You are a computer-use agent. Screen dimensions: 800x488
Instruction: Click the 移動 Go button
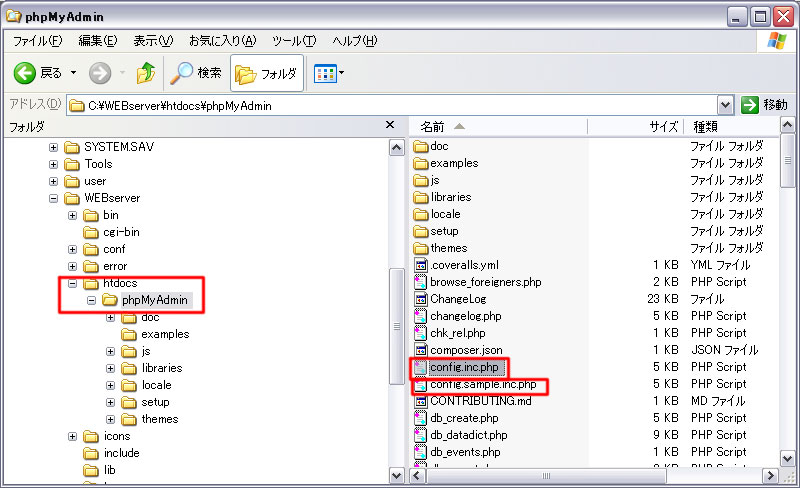coord(764,105)
